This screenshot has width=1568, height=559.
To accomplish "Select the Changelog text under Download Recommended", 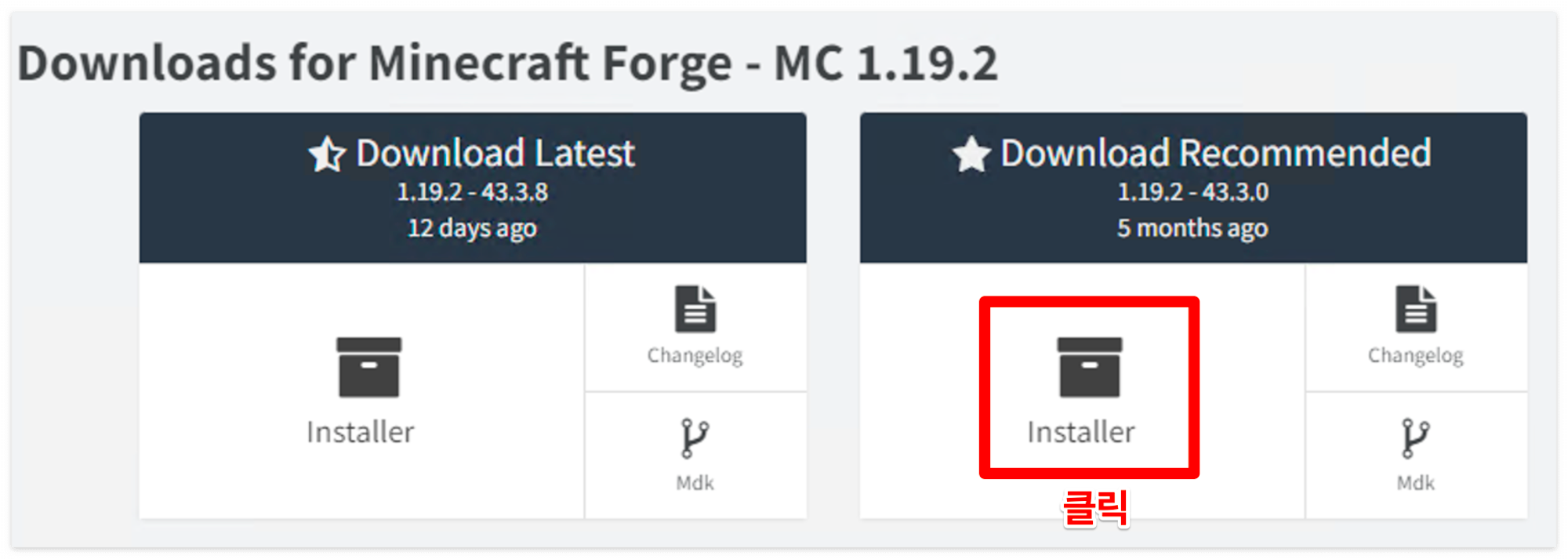I will tap(1415, 356).
